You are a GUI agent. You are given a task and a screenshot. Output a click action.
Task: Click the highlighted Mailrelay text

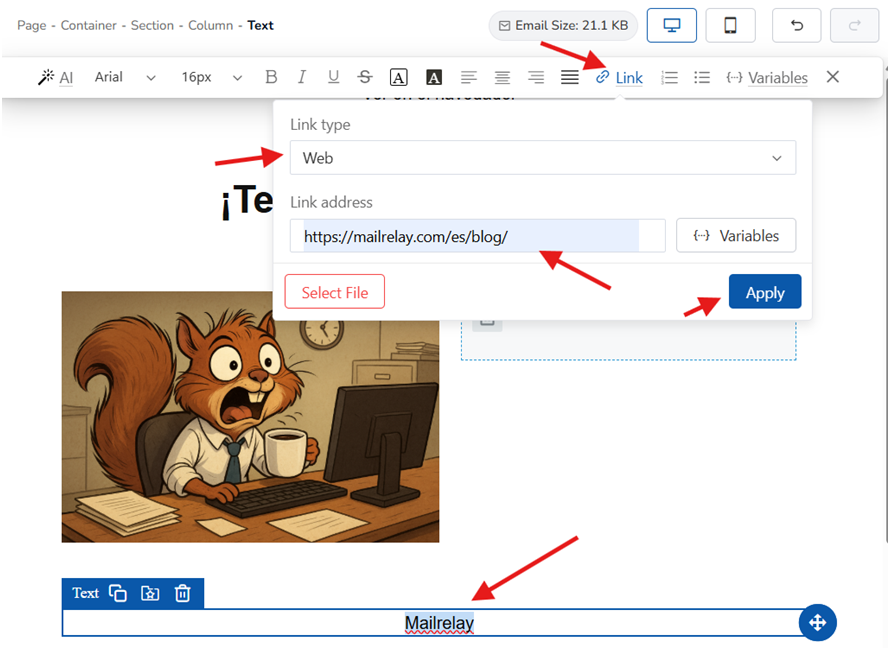[x=439, y=623]
